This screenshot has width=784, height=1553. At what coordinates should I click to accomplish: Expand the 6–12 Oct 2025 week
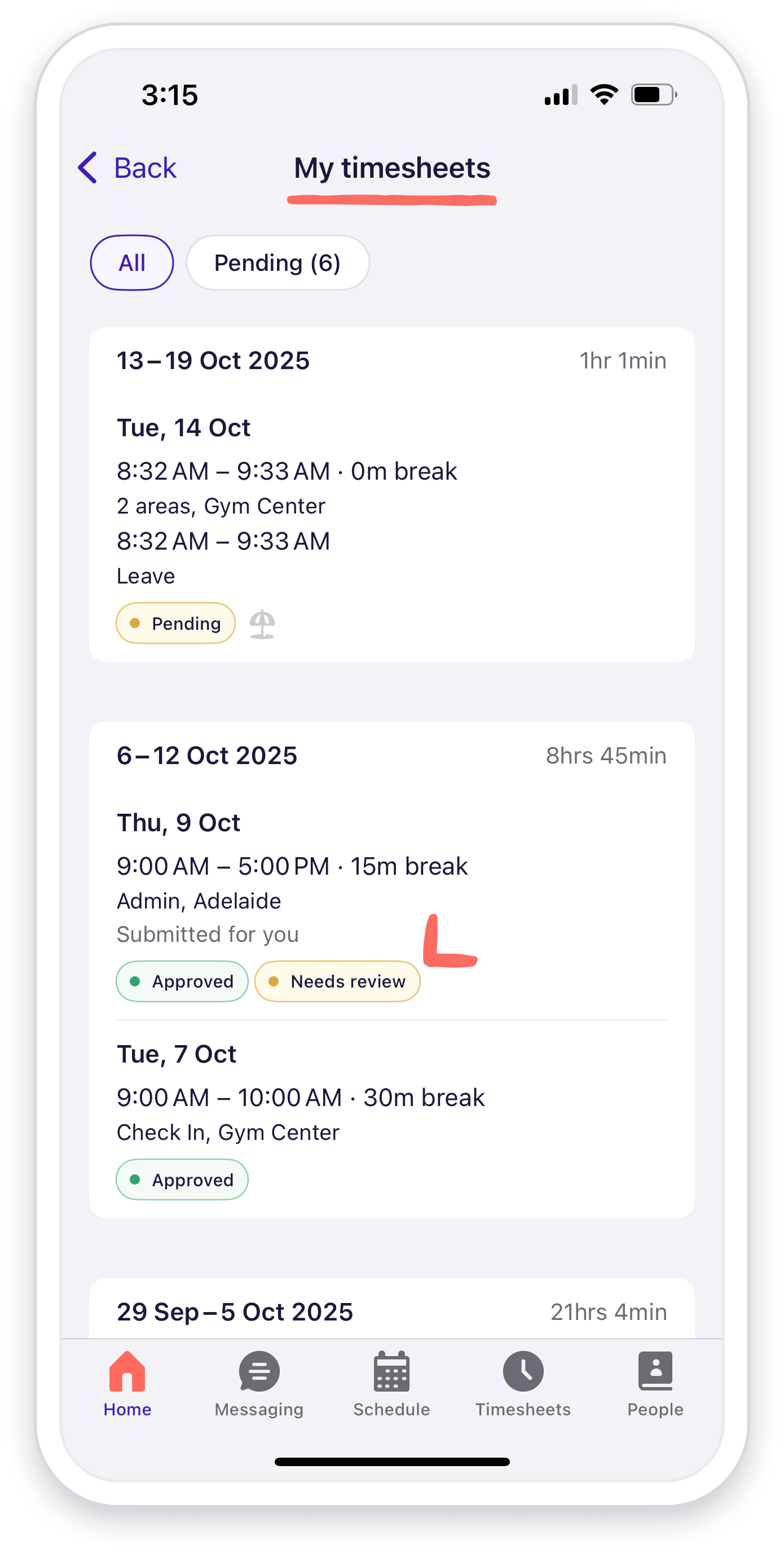(208, 756)
